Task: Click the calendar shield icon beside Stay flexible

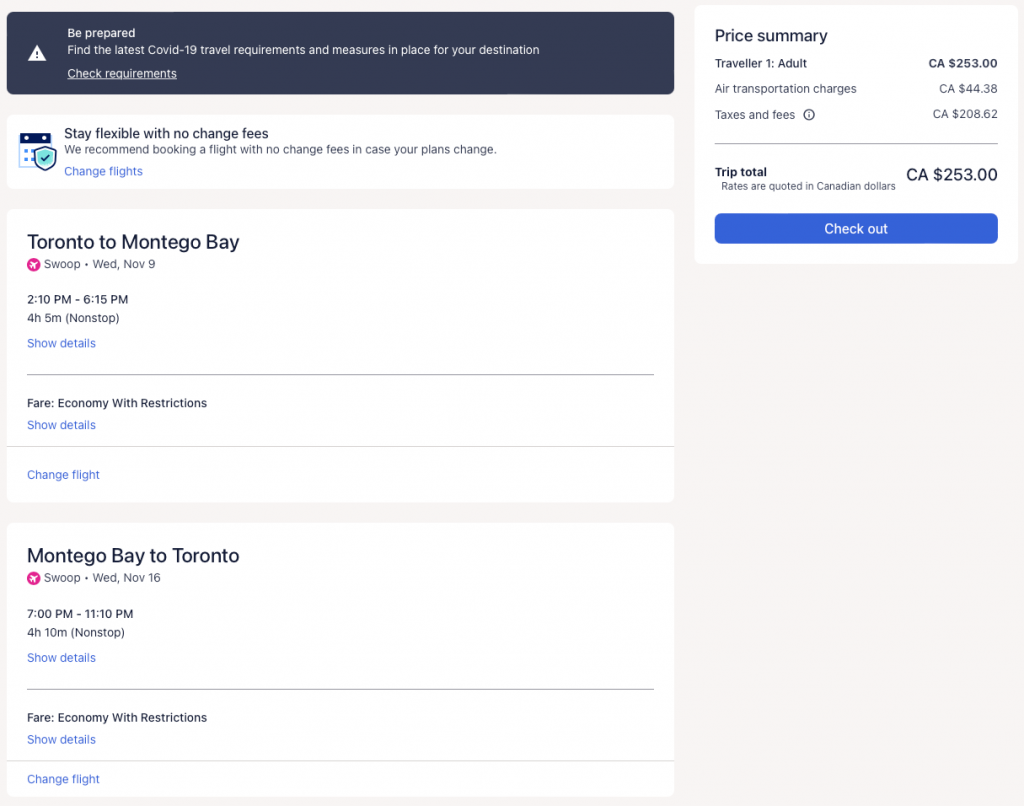Action: coord(37,151)
